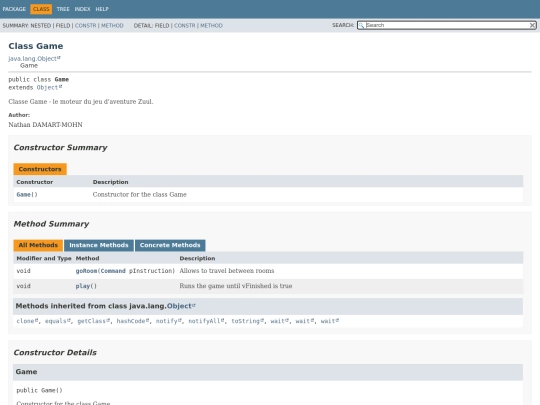Open external link icon beside java.lang.Object
Viewport: 540px width, 405px height.
click(59, 58)
